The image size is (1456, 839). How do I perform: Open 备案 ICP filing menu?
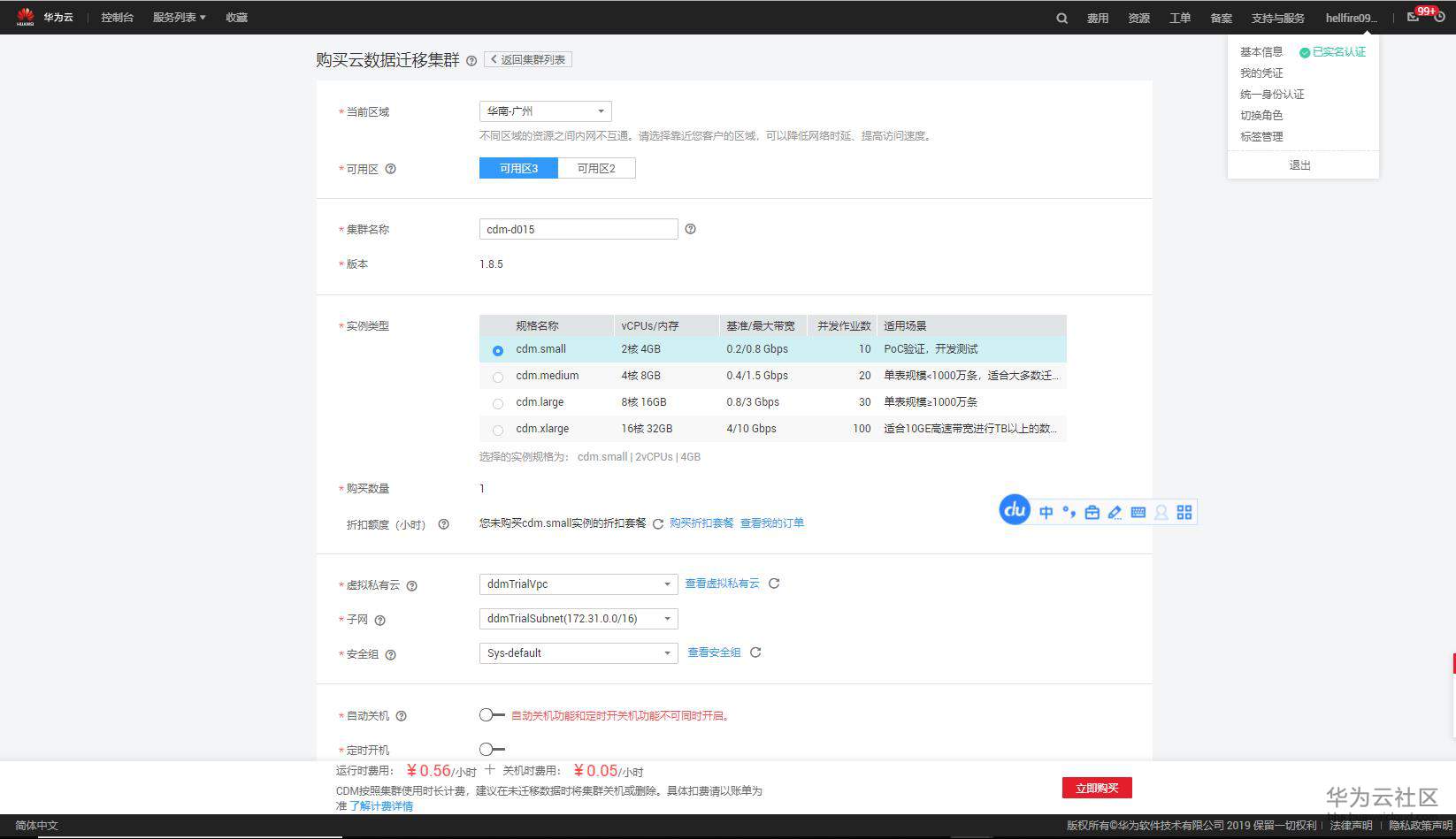pos(1222,18)
